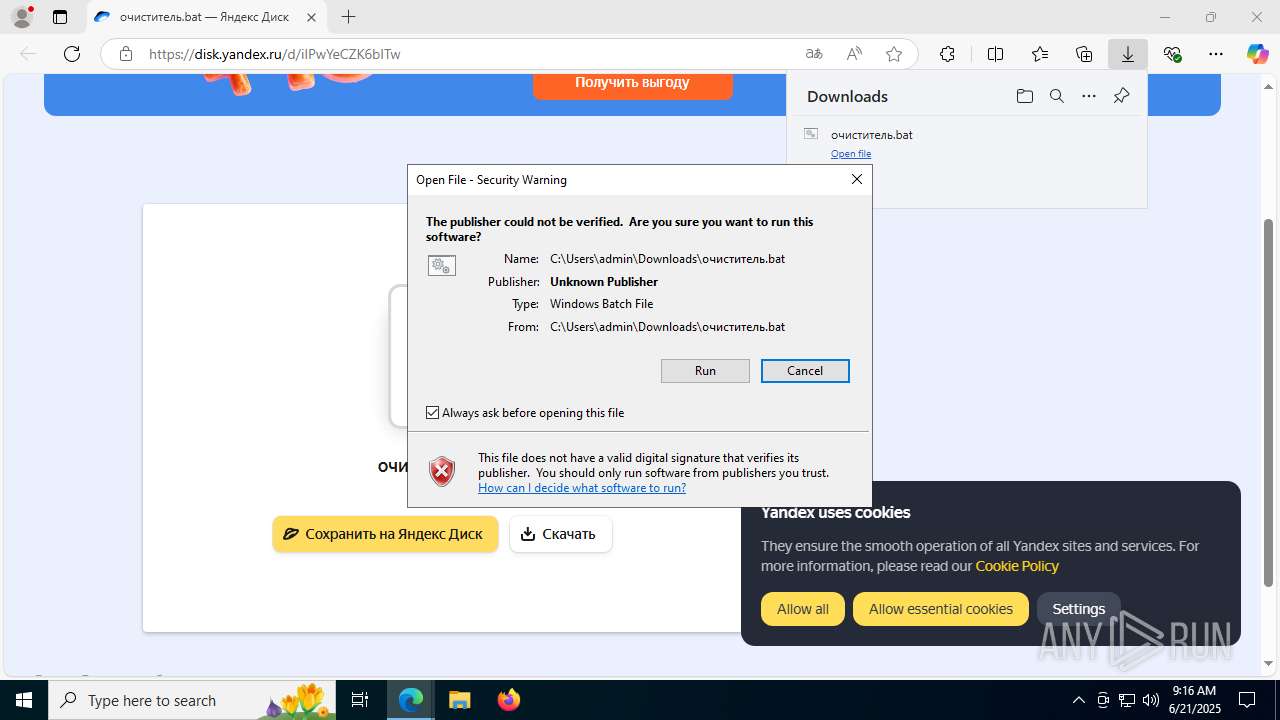
Task: Open How can I decide what software to run link
Action: [x=582, y=488]
